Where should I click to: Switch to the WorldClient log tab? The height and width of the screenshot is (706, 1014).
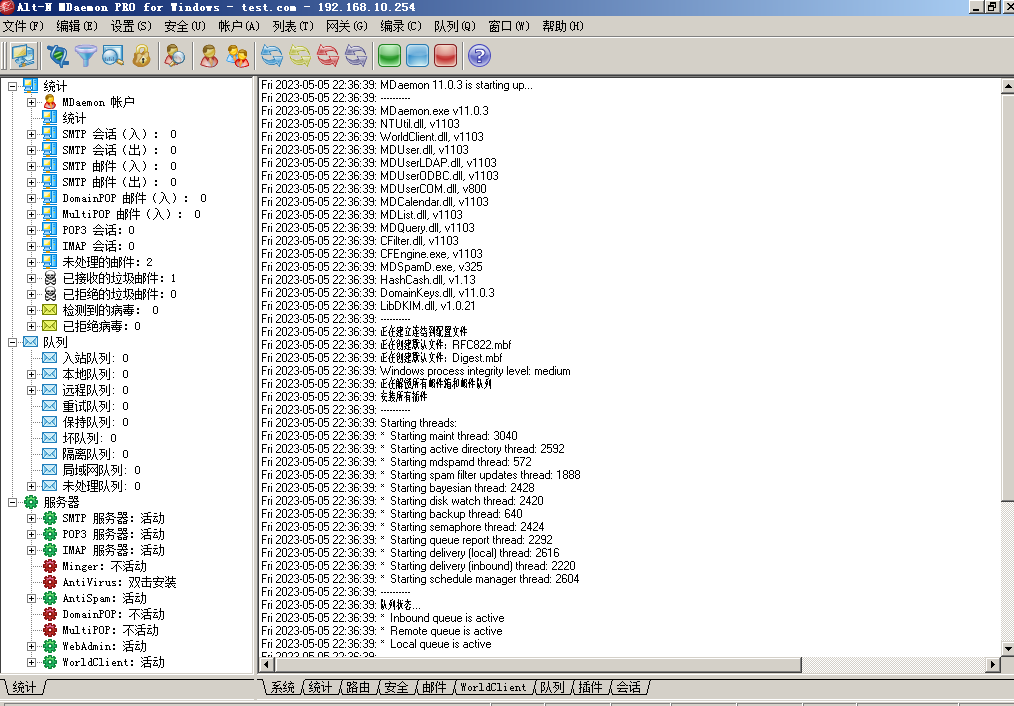pos(493,687)
